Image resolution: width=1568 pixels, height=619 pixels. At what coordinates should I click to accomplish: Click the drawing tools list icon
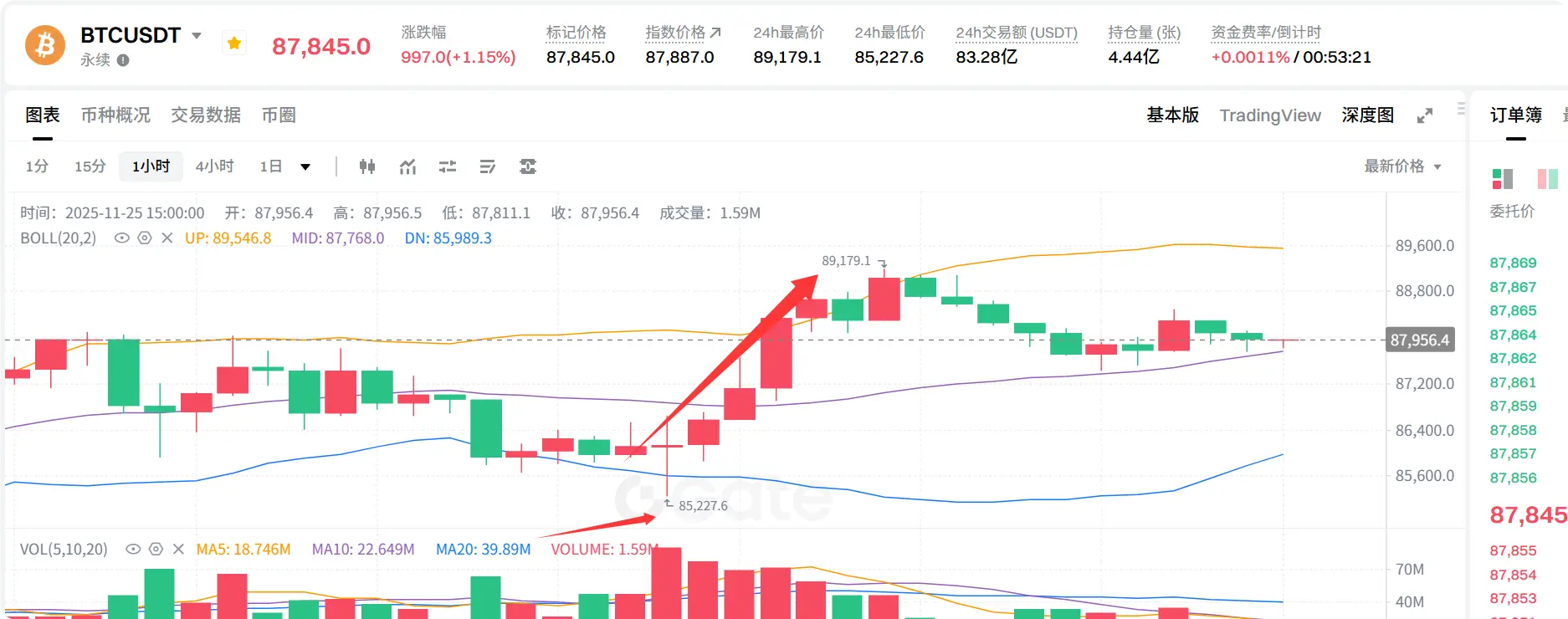488,166
